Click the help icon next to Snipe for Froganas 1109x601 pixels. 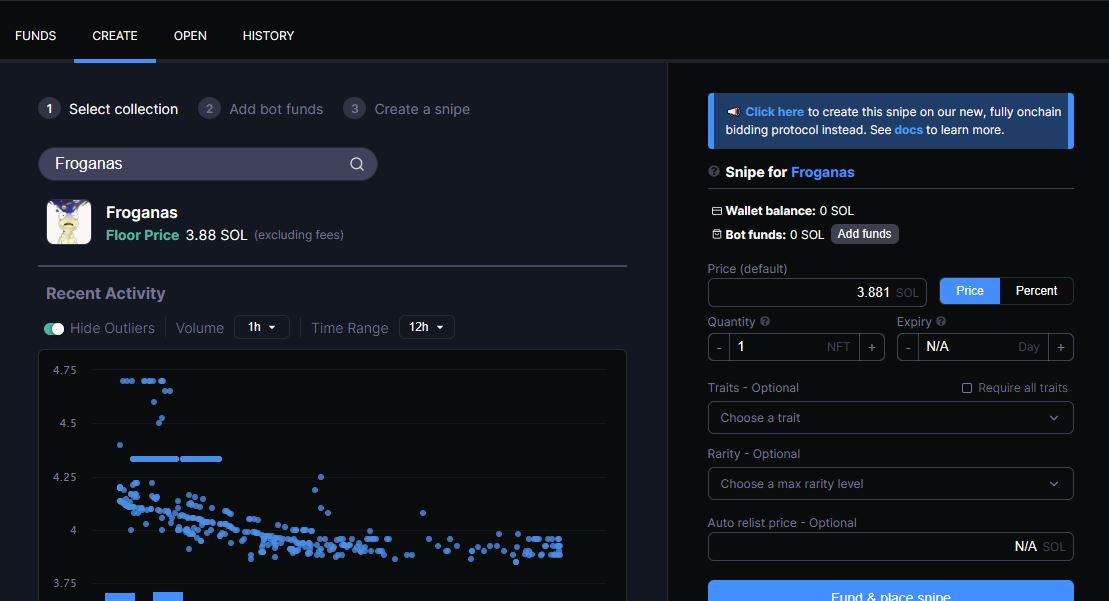pos(712,171)
